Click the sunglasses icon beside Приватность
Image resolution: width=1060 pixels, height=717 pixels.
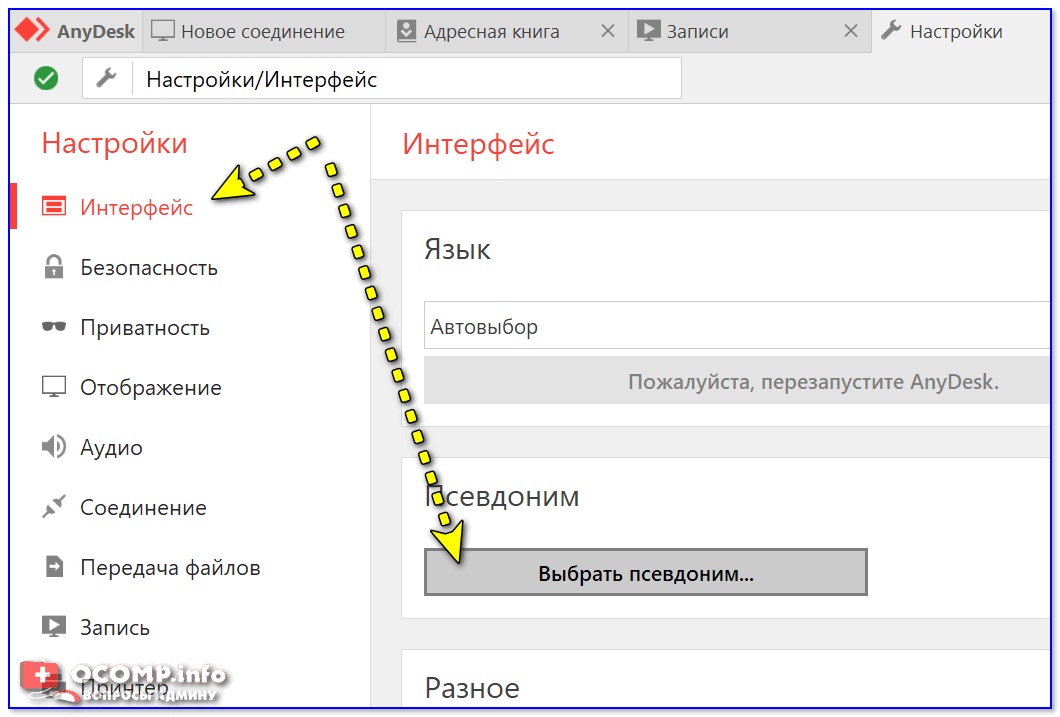point(54,327)
